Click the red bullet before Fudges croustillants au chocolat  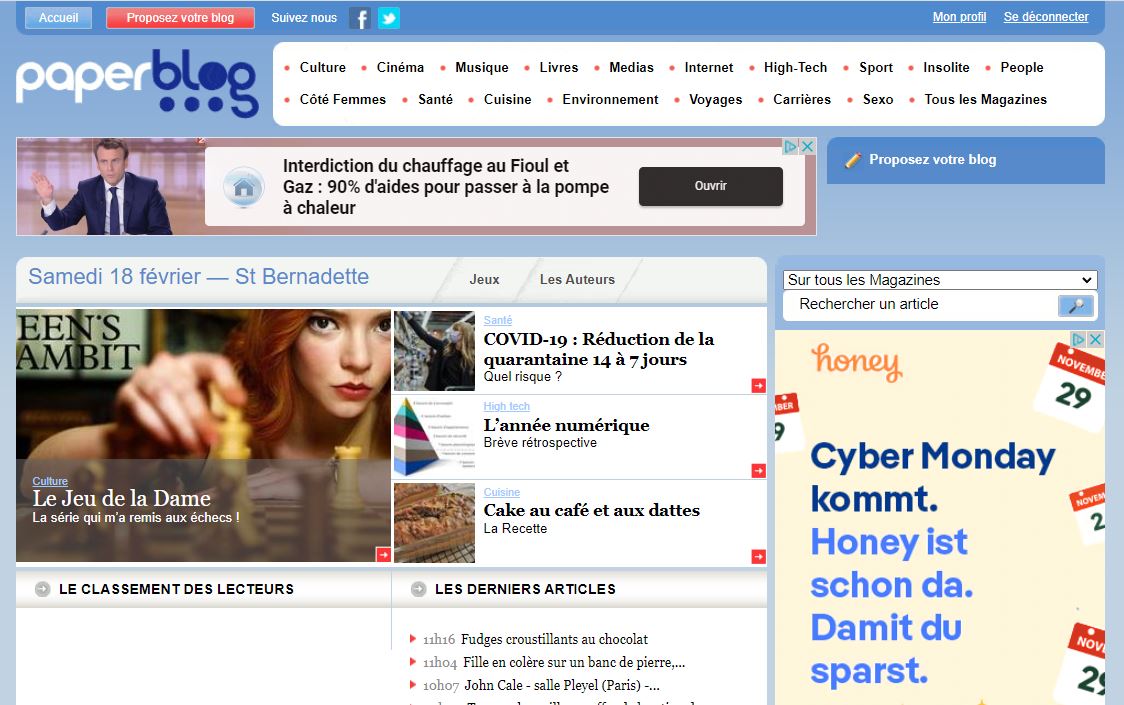[412, 639]
